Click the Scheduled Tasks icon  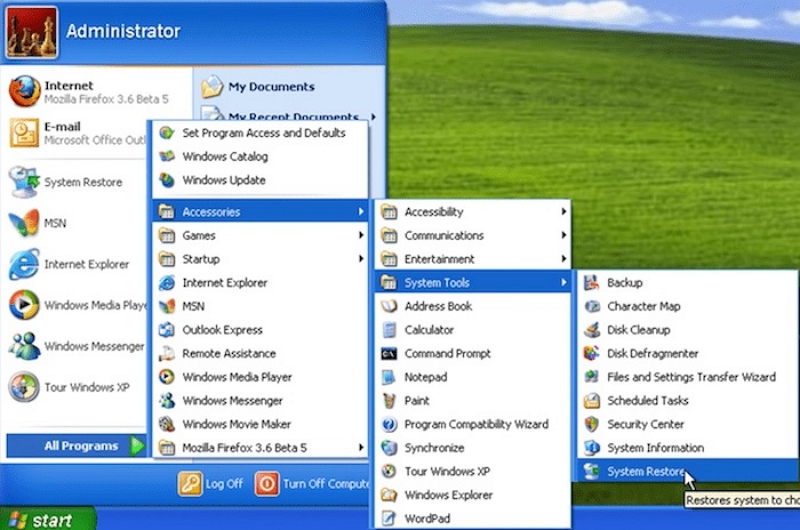pyautogui.click(x=591, y=400)
